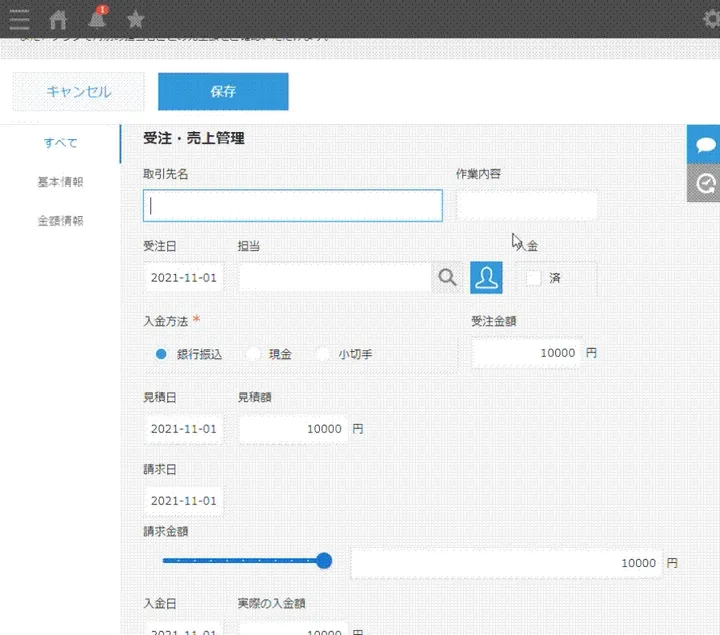Select the 銀行振込 radio button
720x635 pixels.
pos(161,354)
